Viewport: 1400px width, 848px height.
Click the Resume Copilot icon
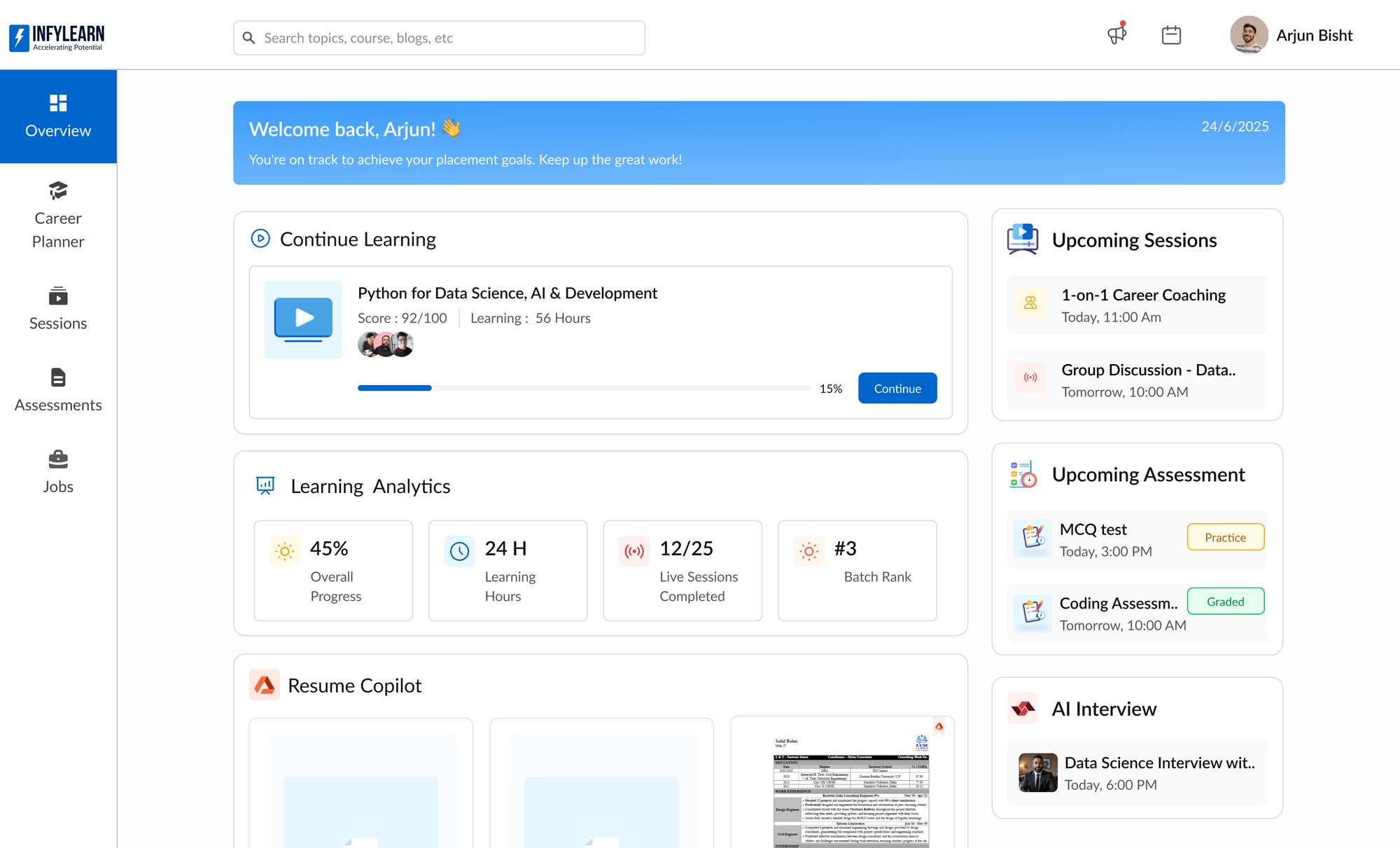[264, 685]
